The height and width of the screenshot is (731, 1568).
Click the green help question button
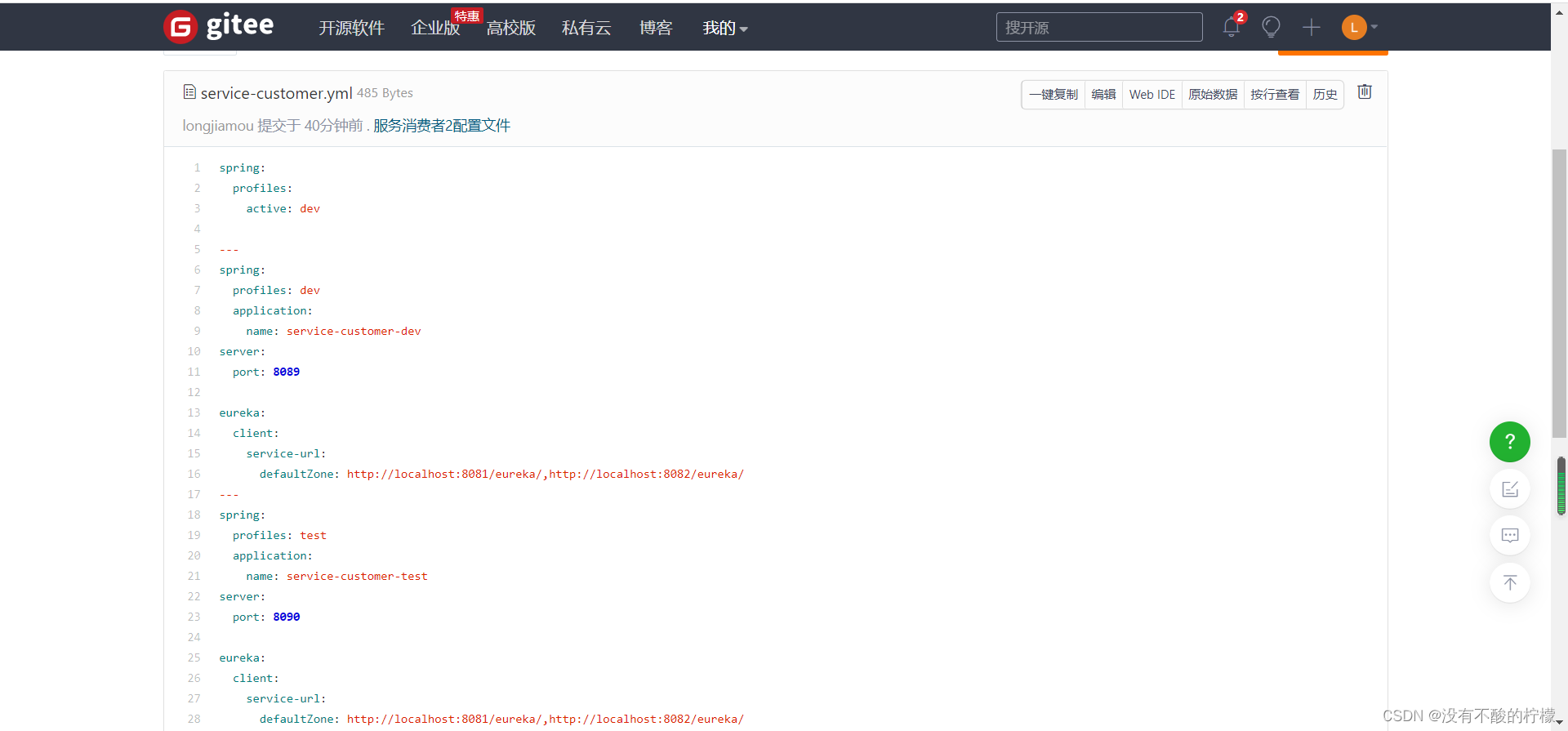tap(1510, 442)
